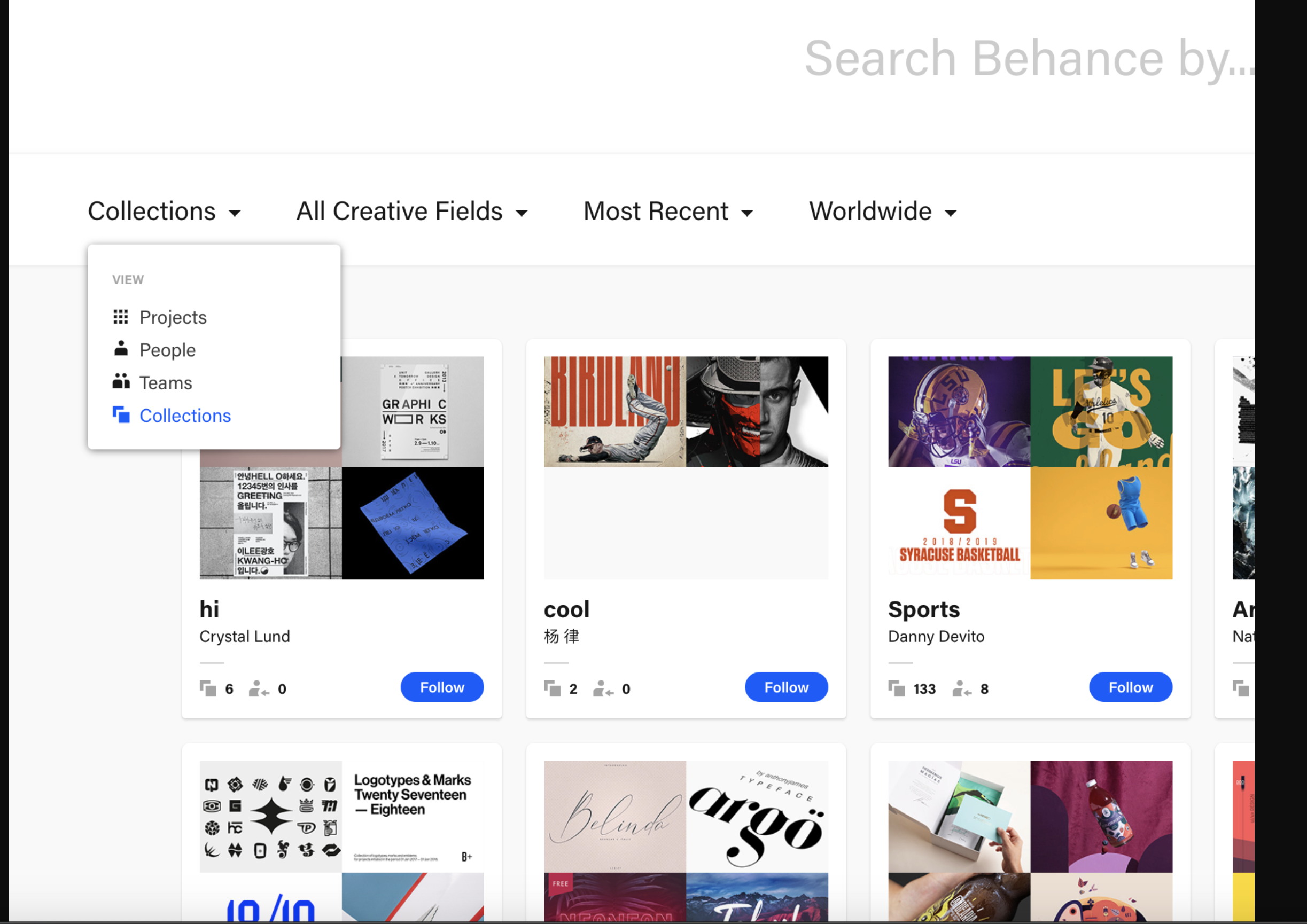
Task: Expand the Worldwide location dropdown
Action: coord(883,212)
